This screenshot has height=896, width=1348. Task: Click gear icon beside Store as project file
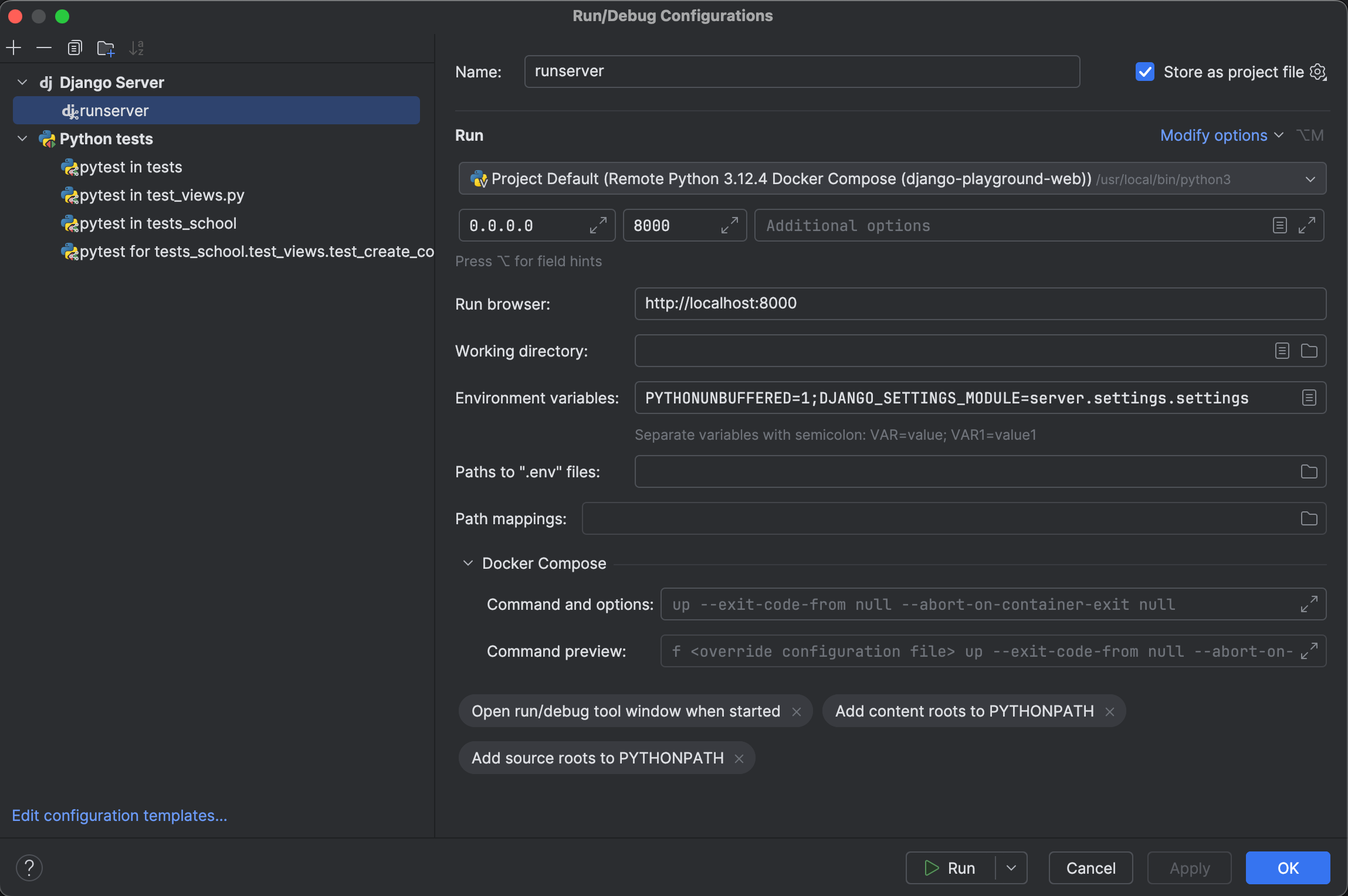[x=1318, y=72]
